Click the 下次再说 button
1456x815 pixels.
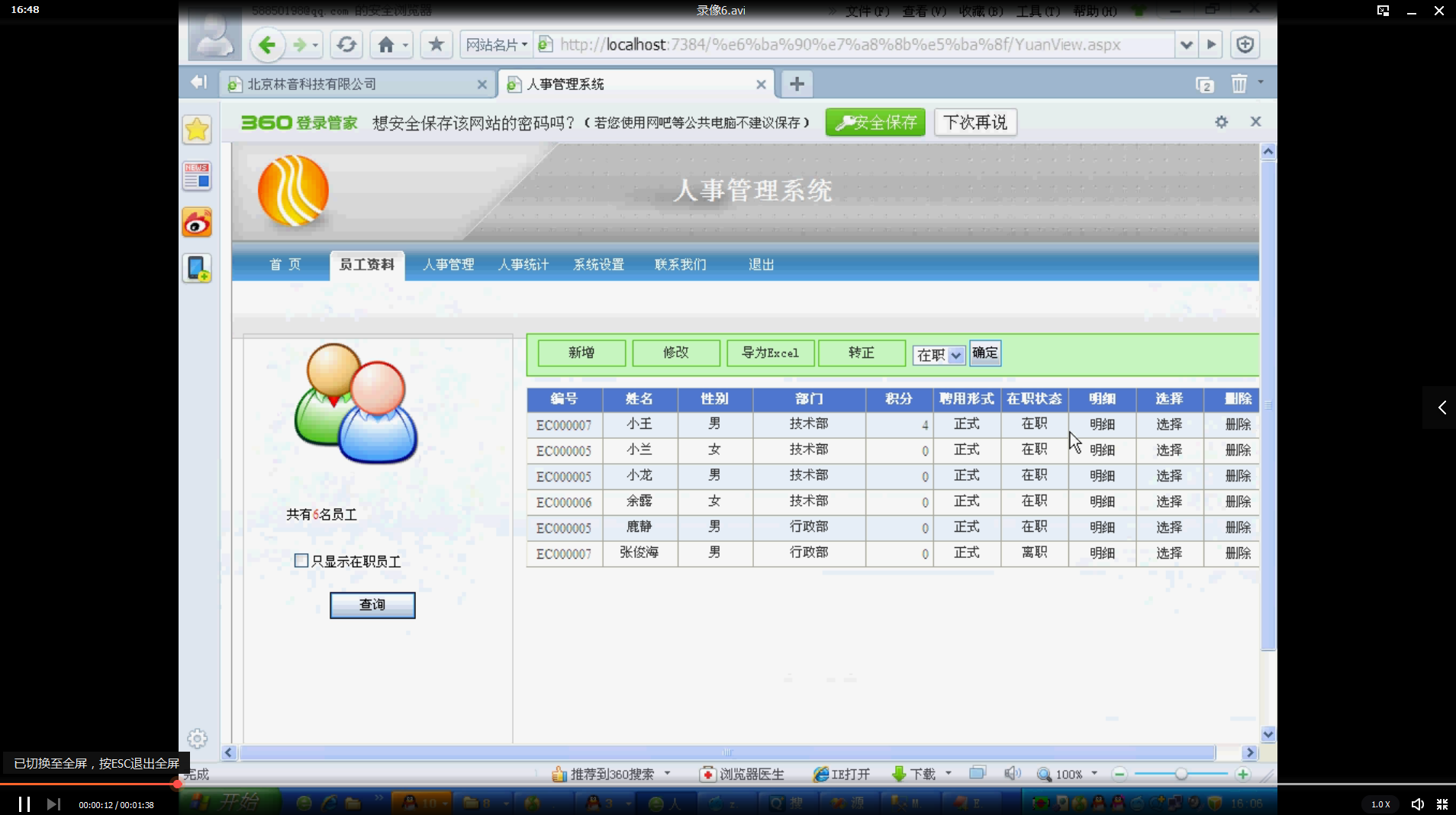(975, 122)
